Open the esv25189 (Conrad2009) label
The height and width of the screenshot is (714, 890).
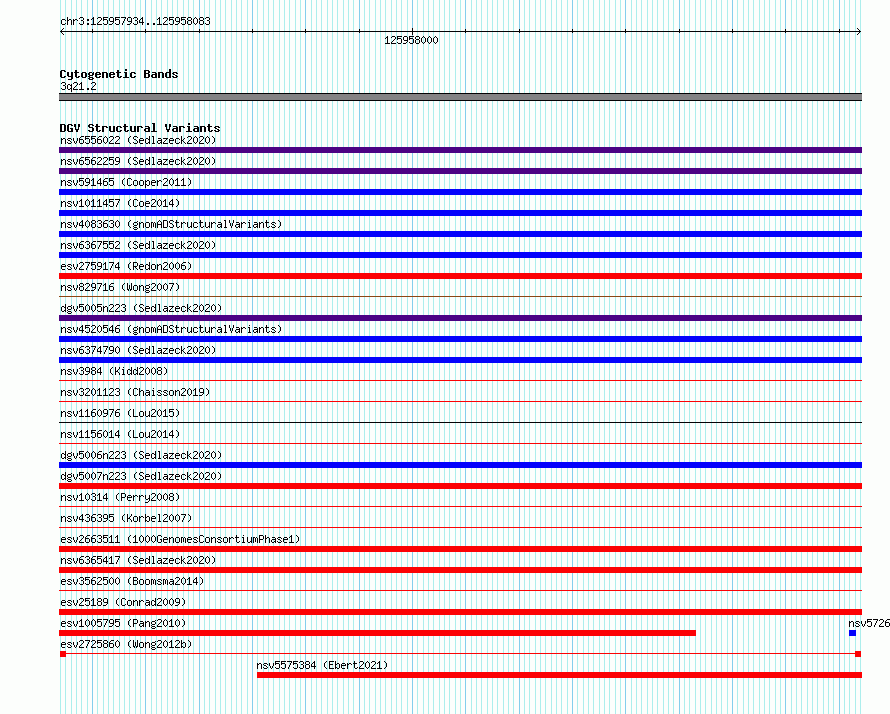pos(123,602)
